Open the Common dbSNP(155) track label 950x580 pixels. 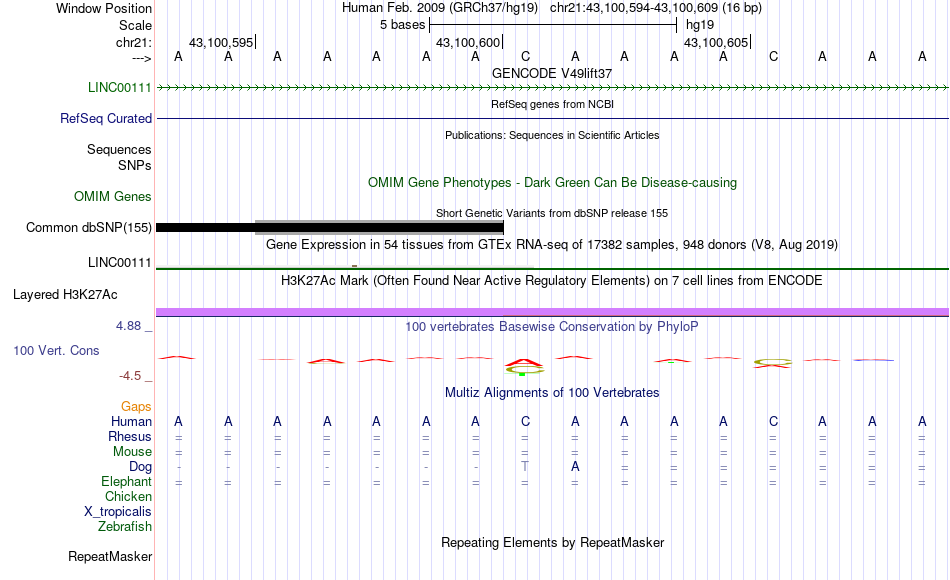pos(89,227)
